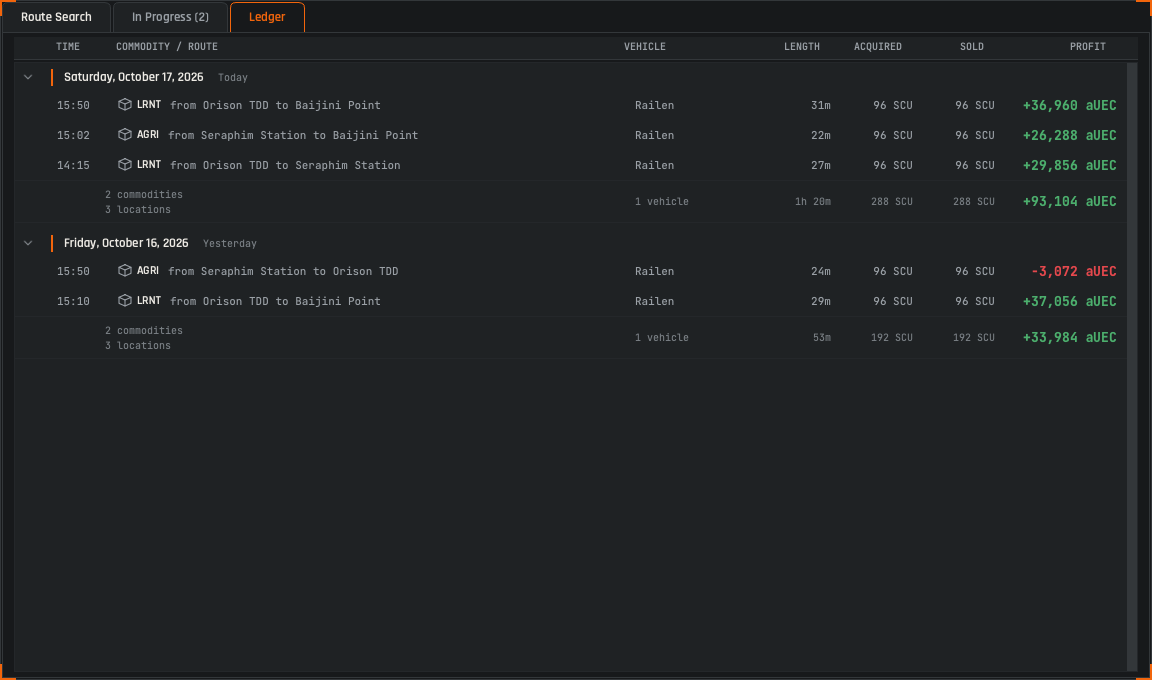Click cargo box icon on 15:10 LRNT row

pyautogui.click(x=125, y=301)
